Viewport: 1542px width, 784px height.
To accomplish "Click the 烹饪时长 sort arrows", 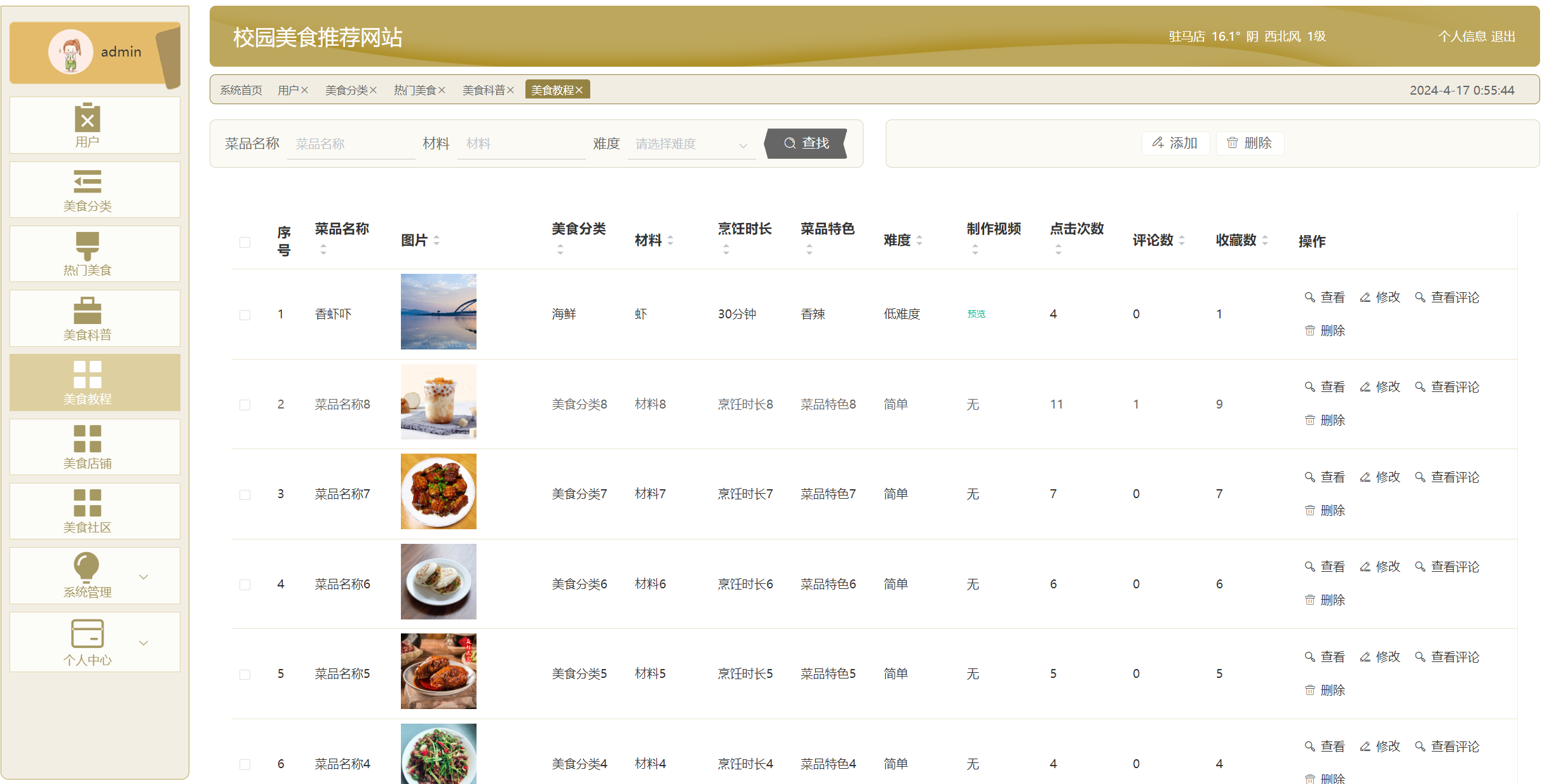I will pyautogui.click(x=726, y=250).
